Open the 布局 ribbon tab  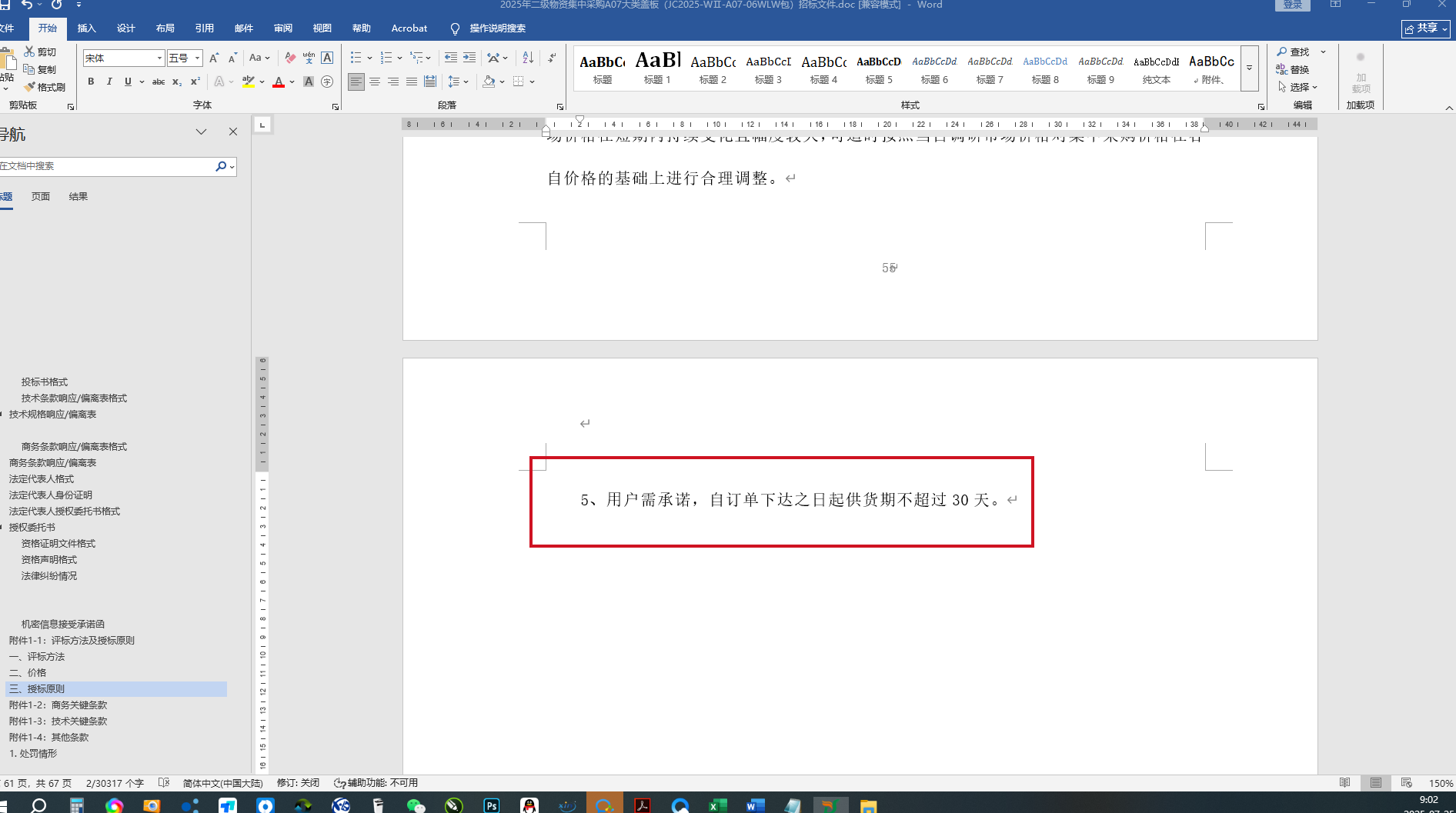165,28
